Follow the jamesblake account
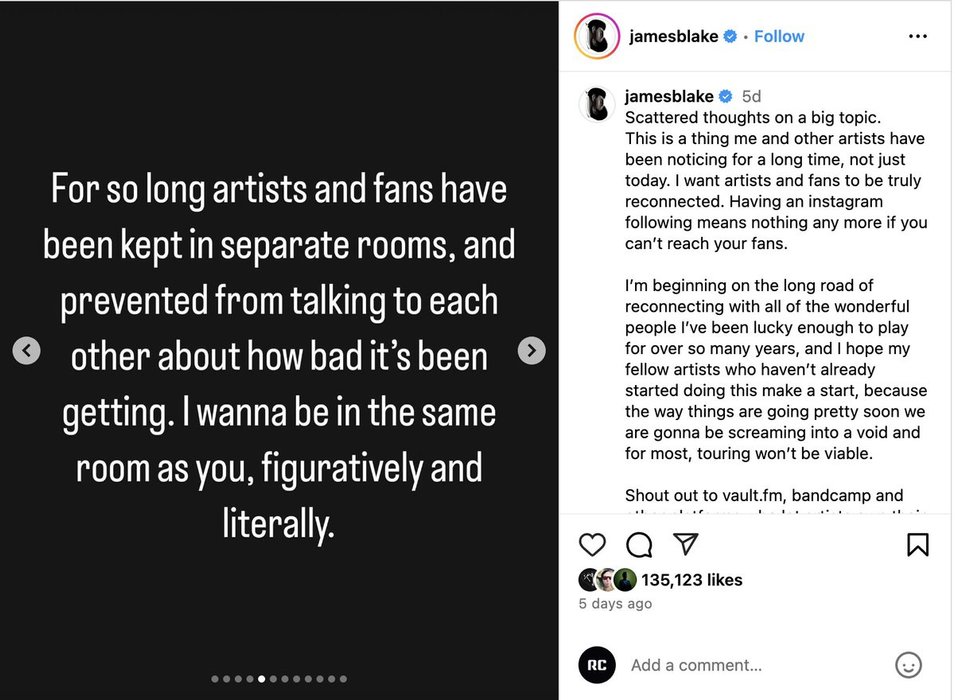This screenshot has height=700, width=955. (x=779, y=36)
